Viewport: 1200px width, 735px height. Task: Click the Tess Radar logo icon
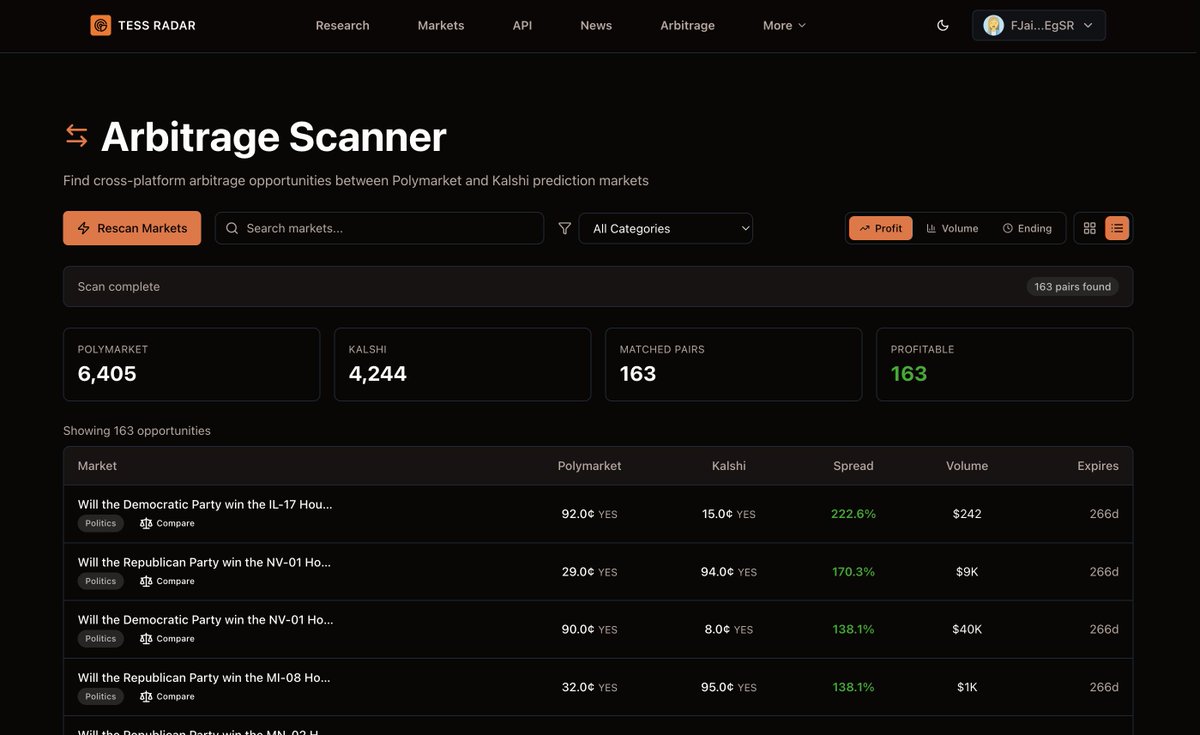point(100,25)
